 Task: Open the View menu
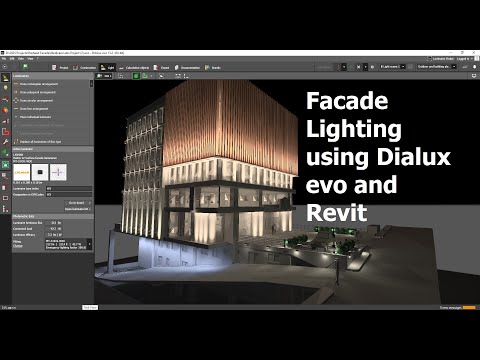coord(30,59)
